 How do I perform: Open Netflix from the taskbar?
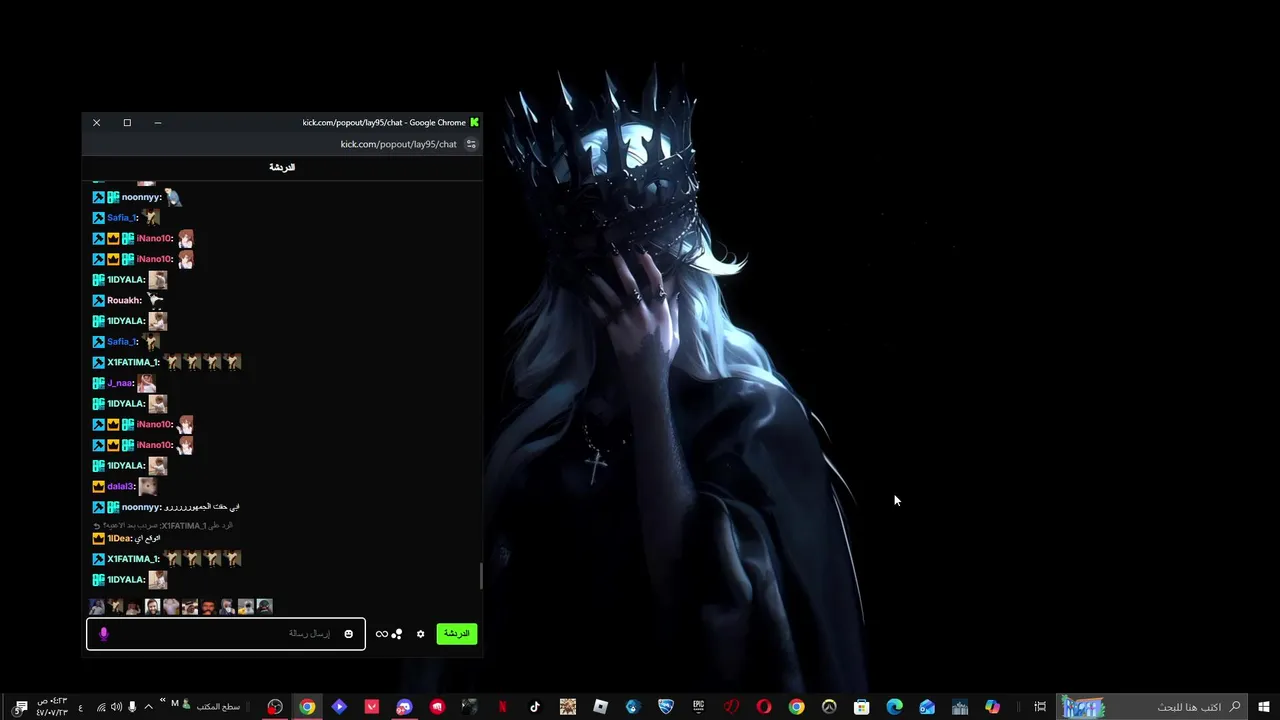click(x=502, y=707)
